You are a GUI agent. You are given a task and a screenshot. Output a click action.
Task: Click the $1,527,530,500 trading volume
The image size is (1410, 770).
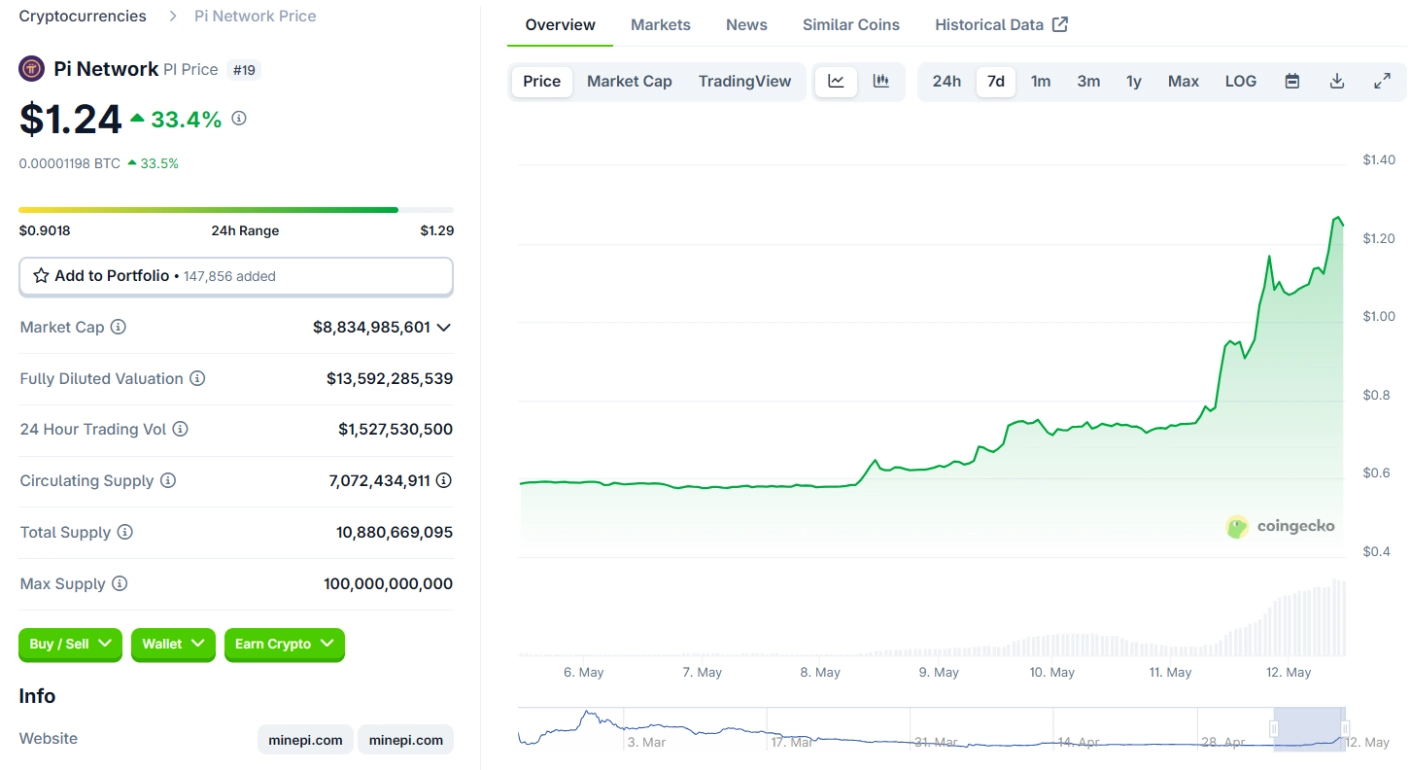tap(395, 429)
